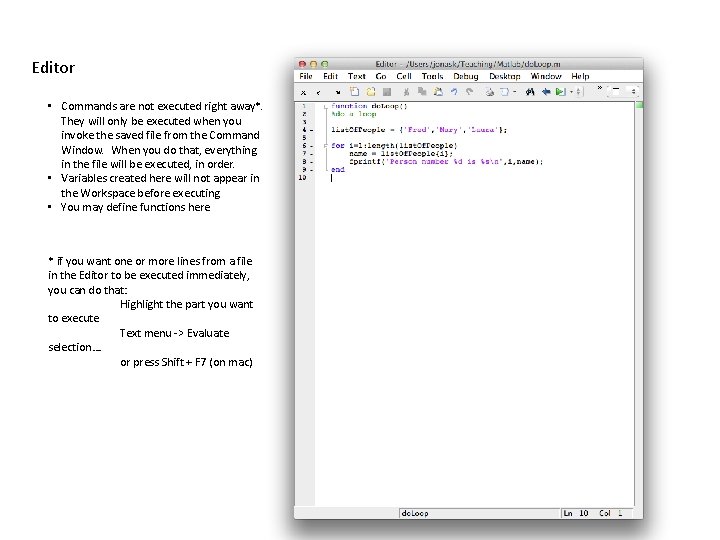Click the Paste clipboard icon
The height and width of the screenshot is (540, 720).
[x=438, y=92]
